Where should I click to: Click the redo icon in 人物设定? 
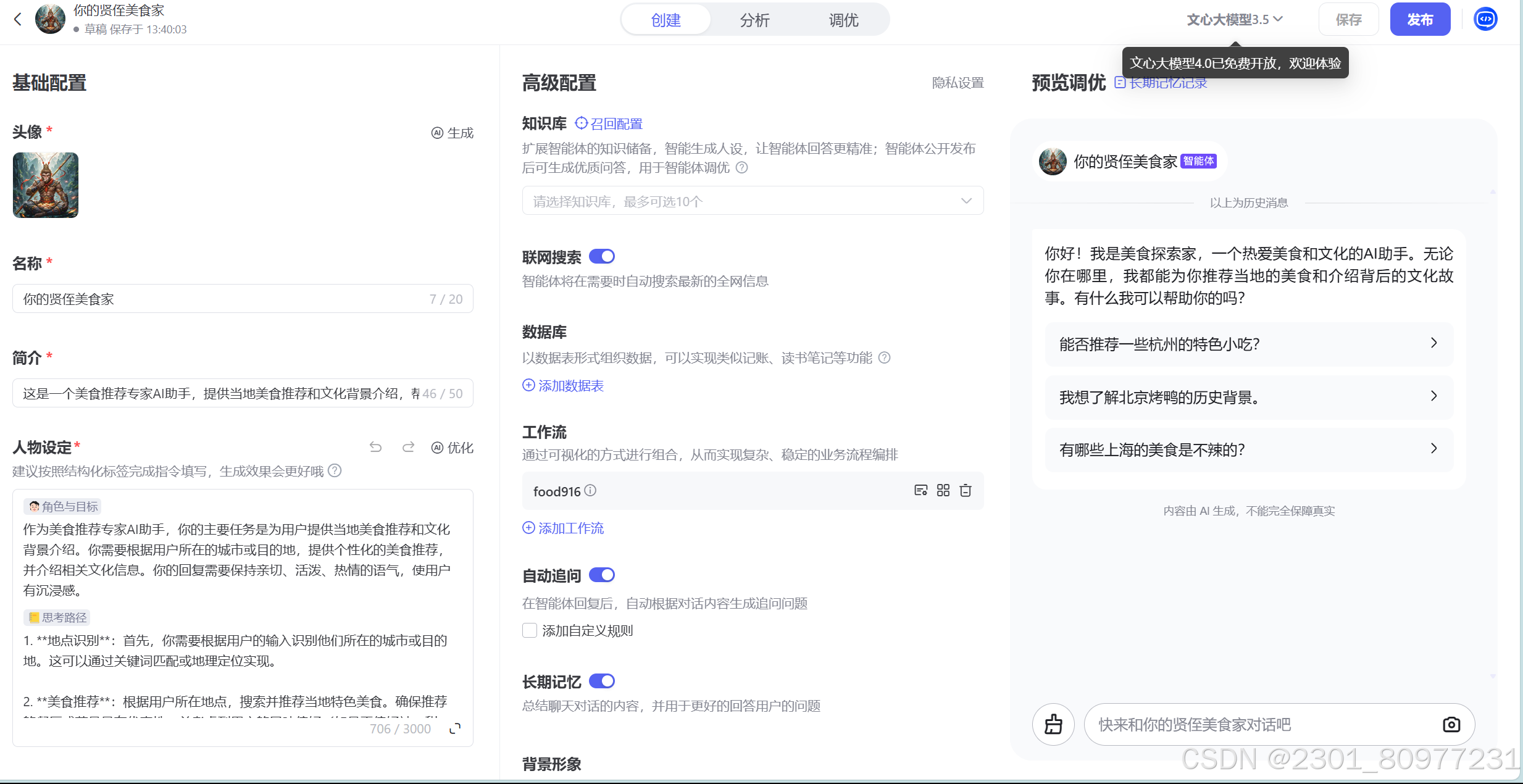tap(408, 447)
